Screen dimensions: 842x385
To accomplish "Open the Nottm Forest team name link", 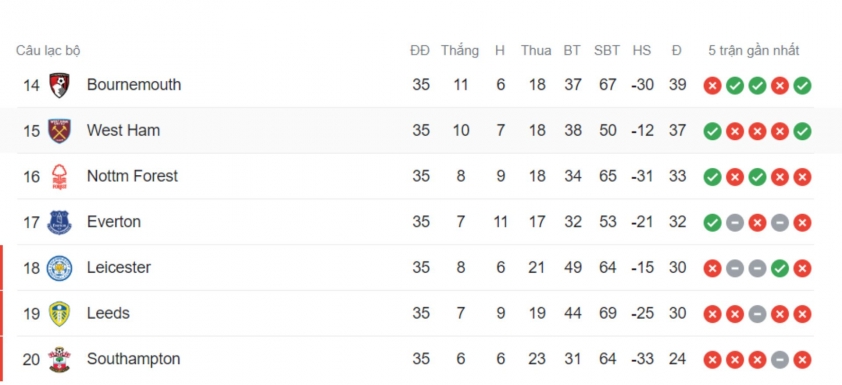I will pos(132,176).
